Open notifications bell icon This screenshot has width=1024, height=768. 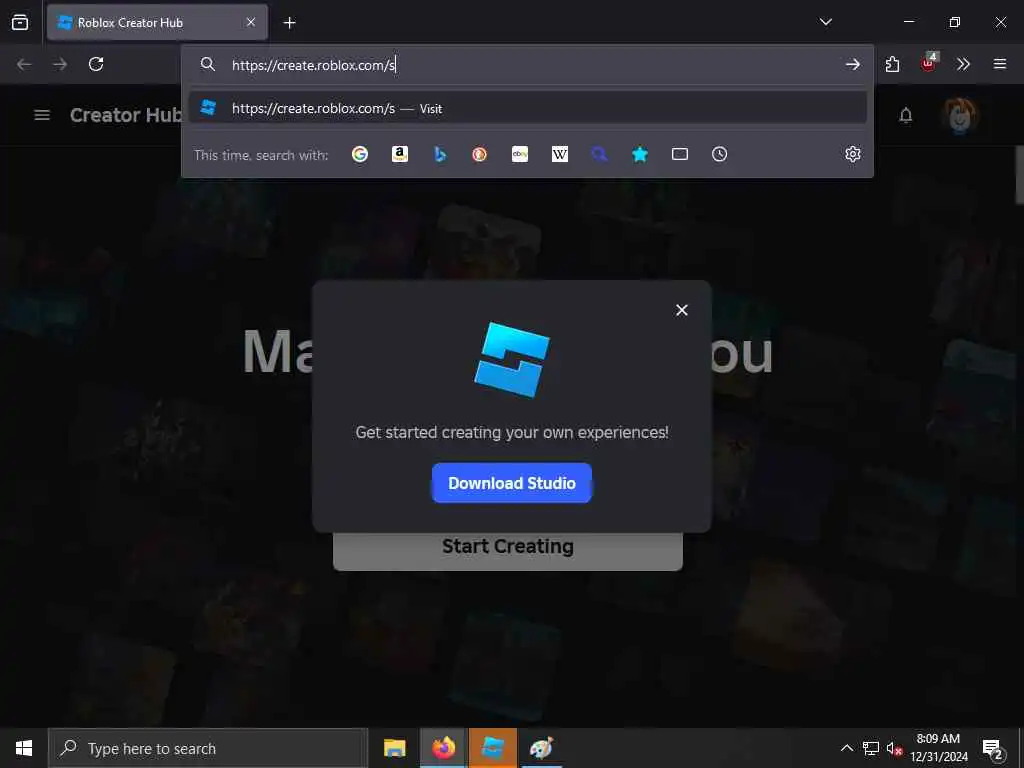906,116
